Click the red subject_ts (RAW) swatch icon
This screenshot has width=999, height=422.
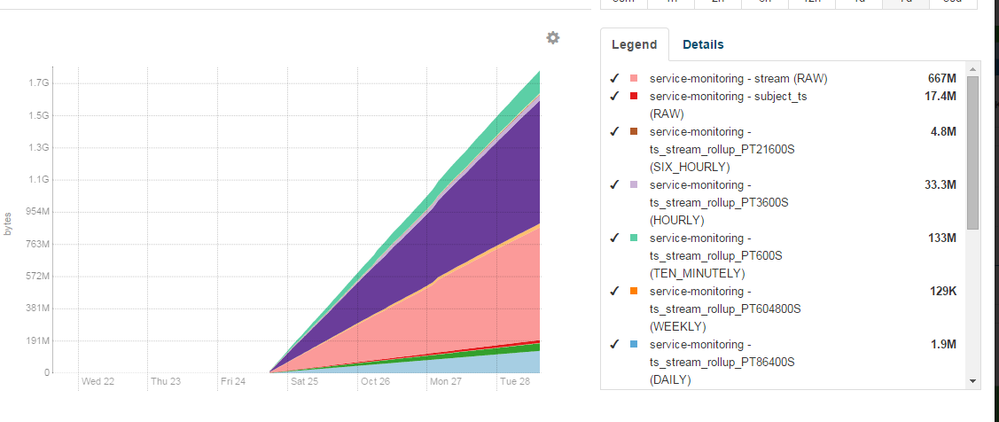[633, 96]
